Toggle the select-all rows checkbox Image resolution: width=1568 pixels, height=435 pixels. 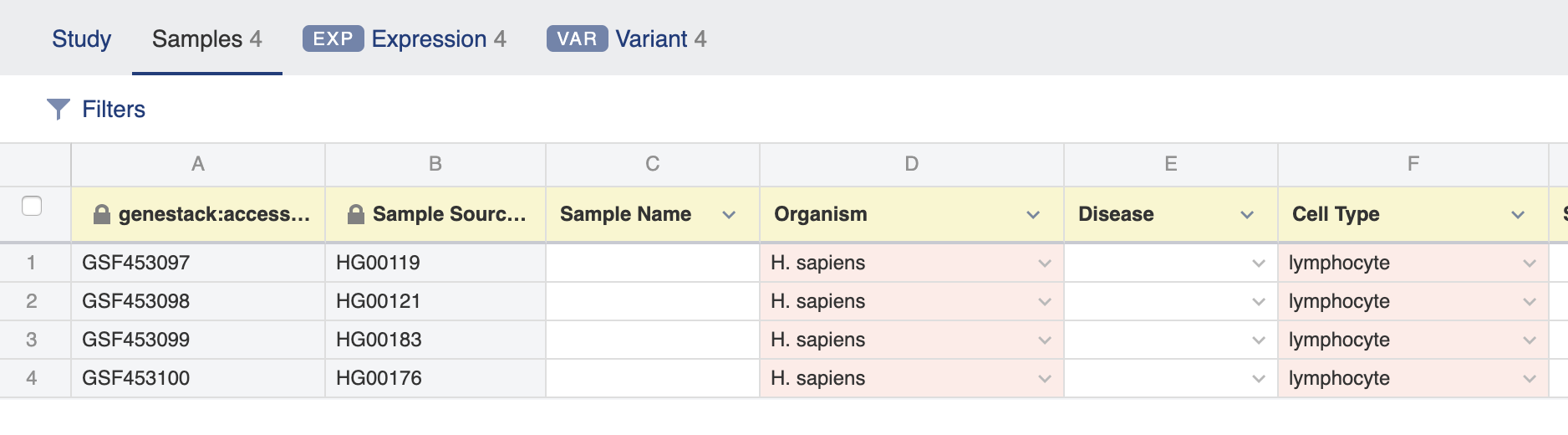point(32,206)
